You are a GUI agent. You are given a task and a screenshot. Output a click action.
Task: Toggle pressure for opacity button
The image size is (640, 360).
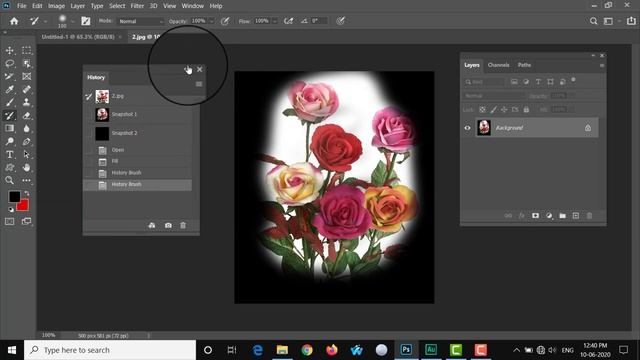pos(225,21)
